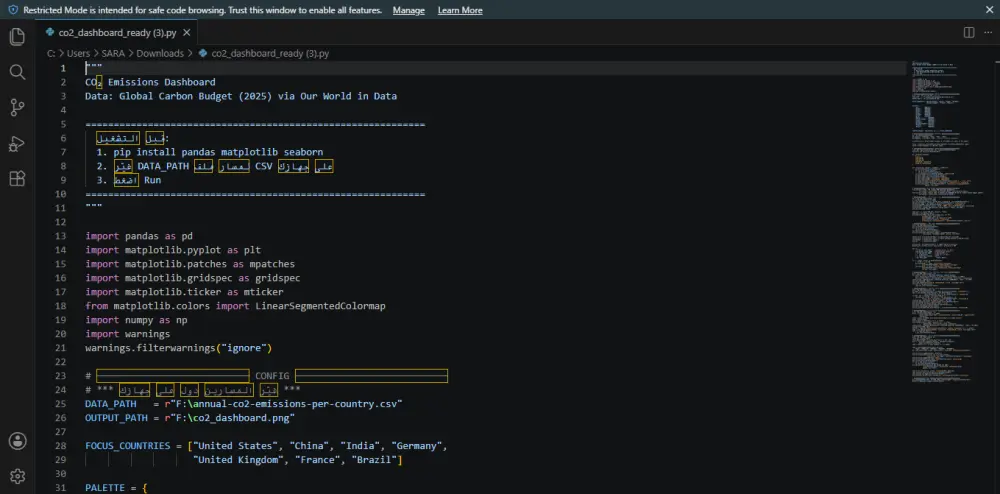Viewport: 1000px width, 494px height.
Task: Open the Run and Debug view
Action: [x=17, y=143]
